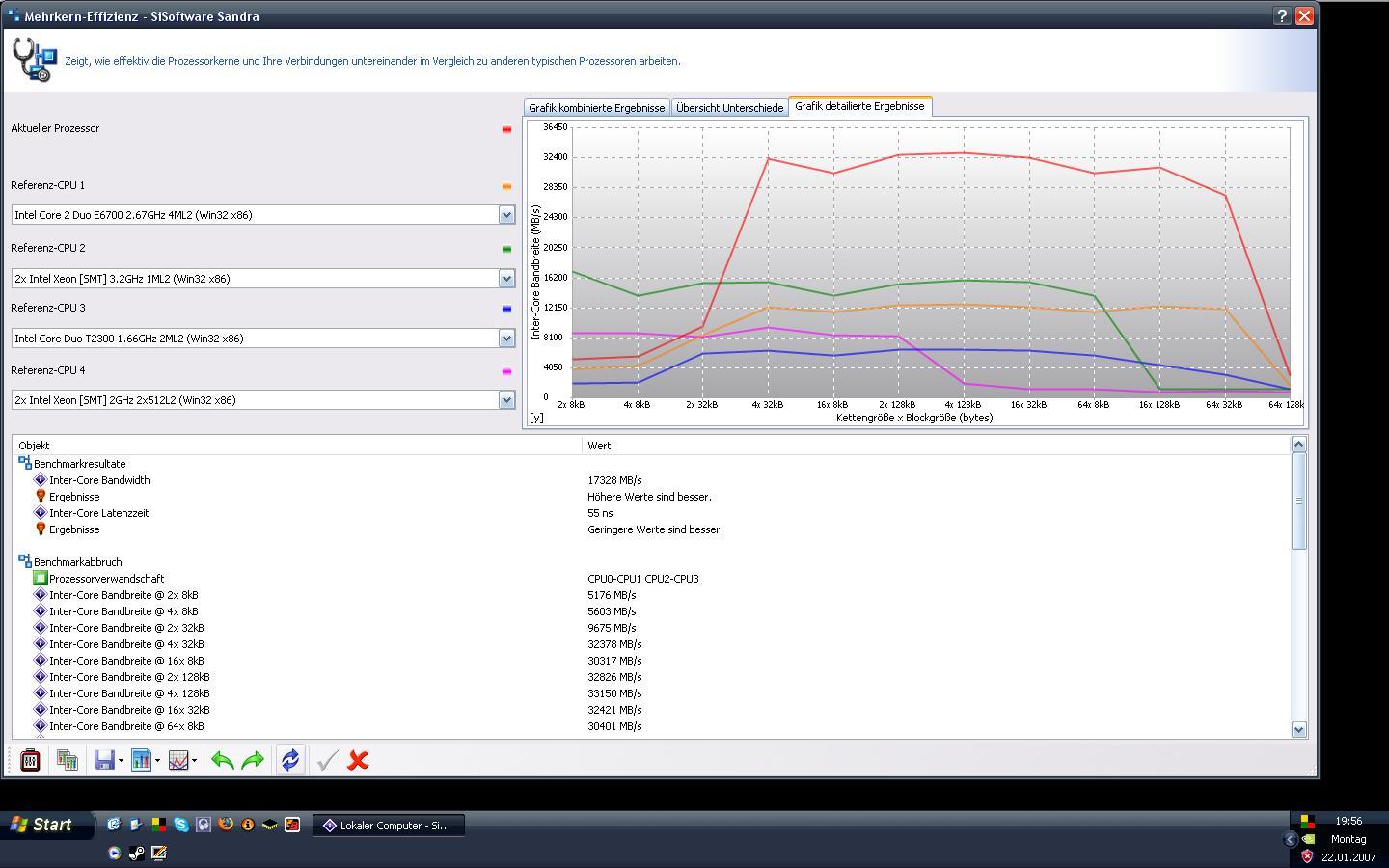The height and width of the screenshot is (868, 1389).
Task: Select the Prozessorverwandschaft row
Action: pos(651,579)
